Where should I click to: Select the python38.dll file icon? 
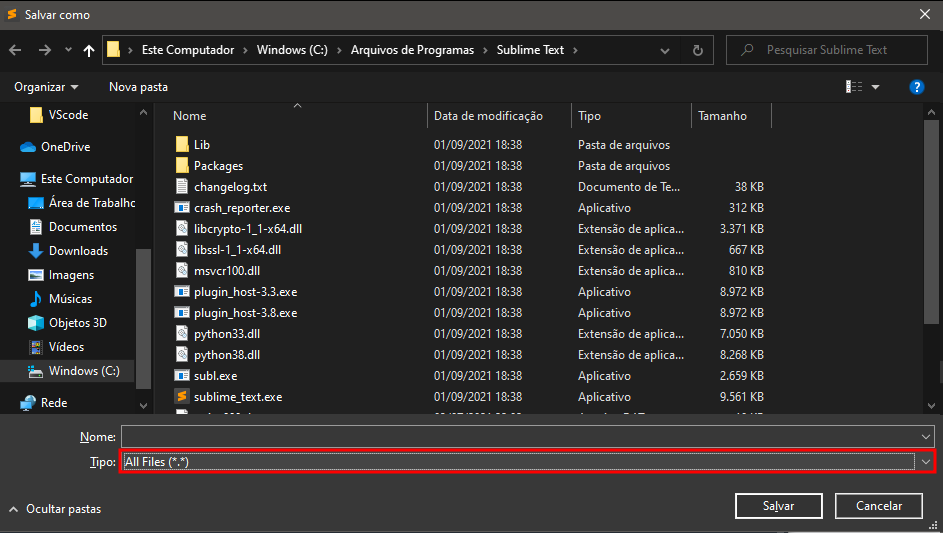point(182,355)
